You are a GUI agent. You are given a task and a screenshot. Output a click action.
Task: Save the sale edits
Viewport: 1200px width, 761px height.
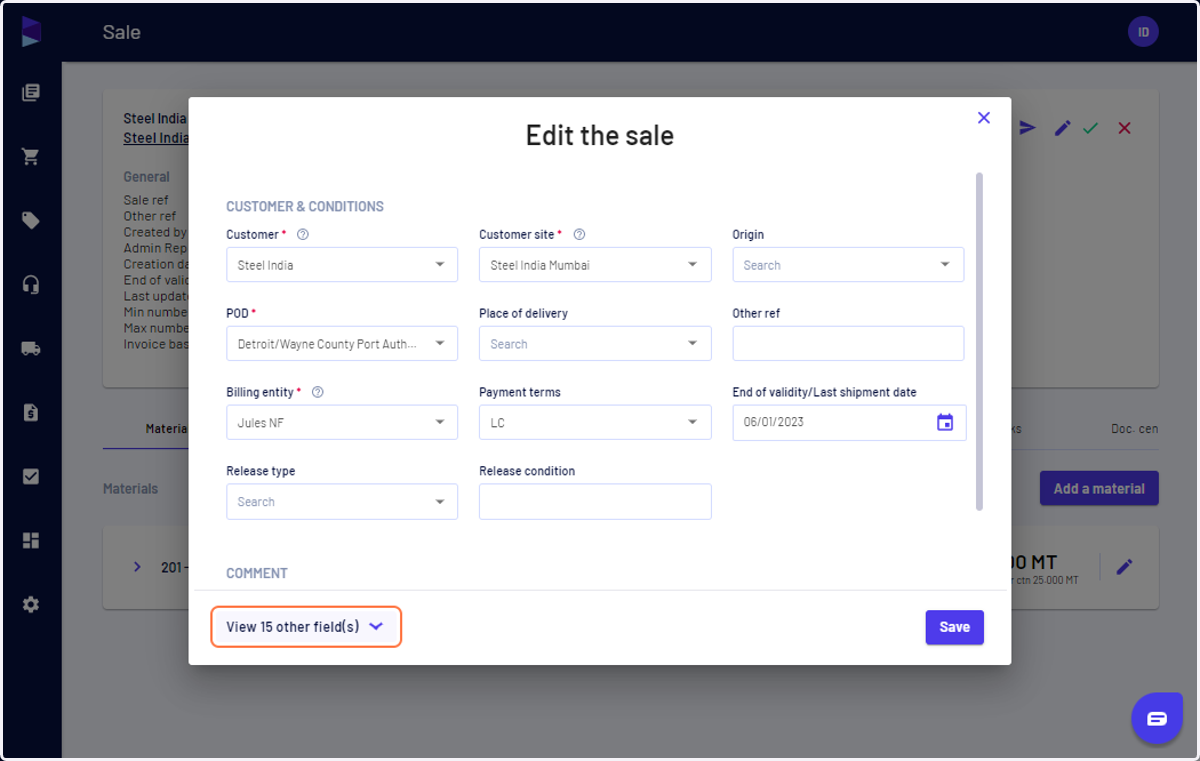(955, 627)
